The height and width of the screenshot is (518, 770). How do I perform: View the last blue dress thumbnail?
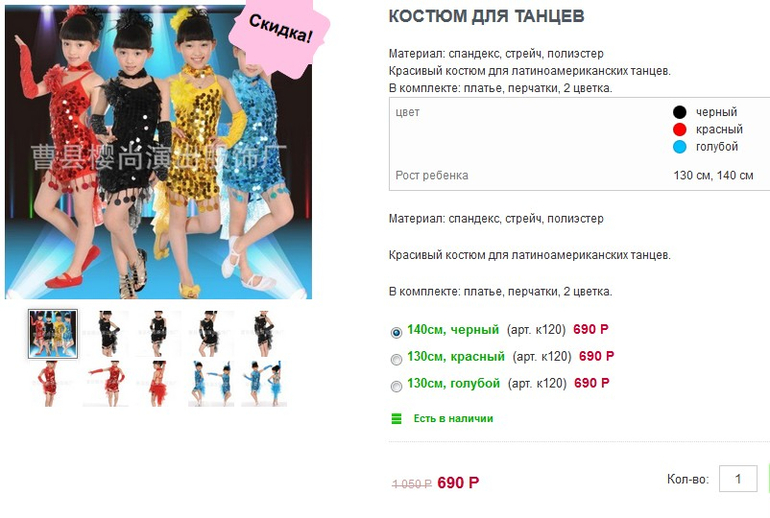[264, 384]
